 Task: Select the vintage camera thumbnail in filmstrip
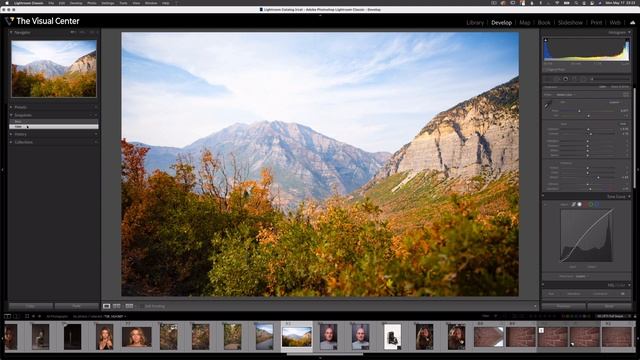(392, 337)
